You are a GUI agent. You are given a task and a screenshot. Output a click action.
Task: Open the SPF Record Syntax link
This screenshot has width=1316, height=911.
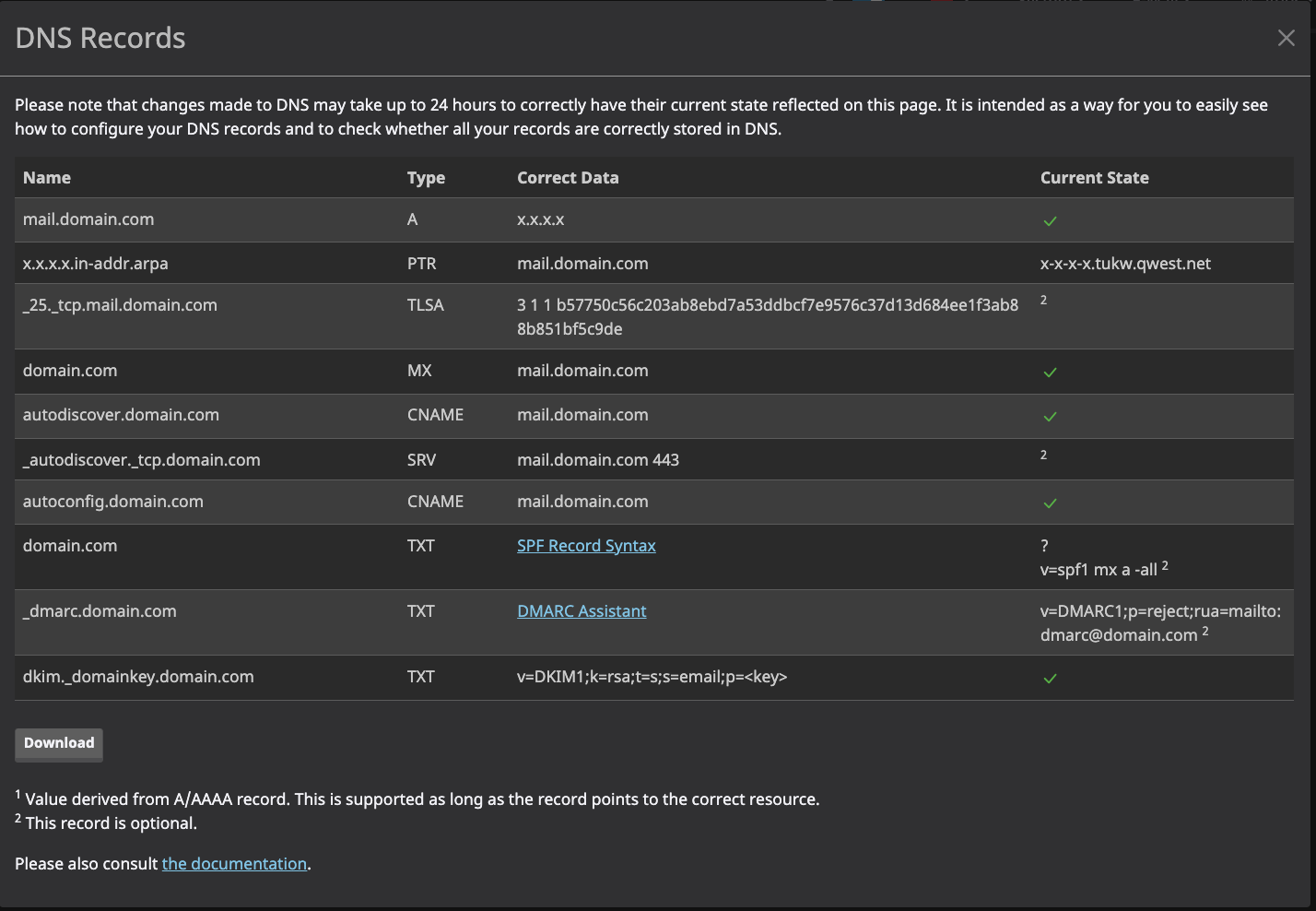[586, 546]
